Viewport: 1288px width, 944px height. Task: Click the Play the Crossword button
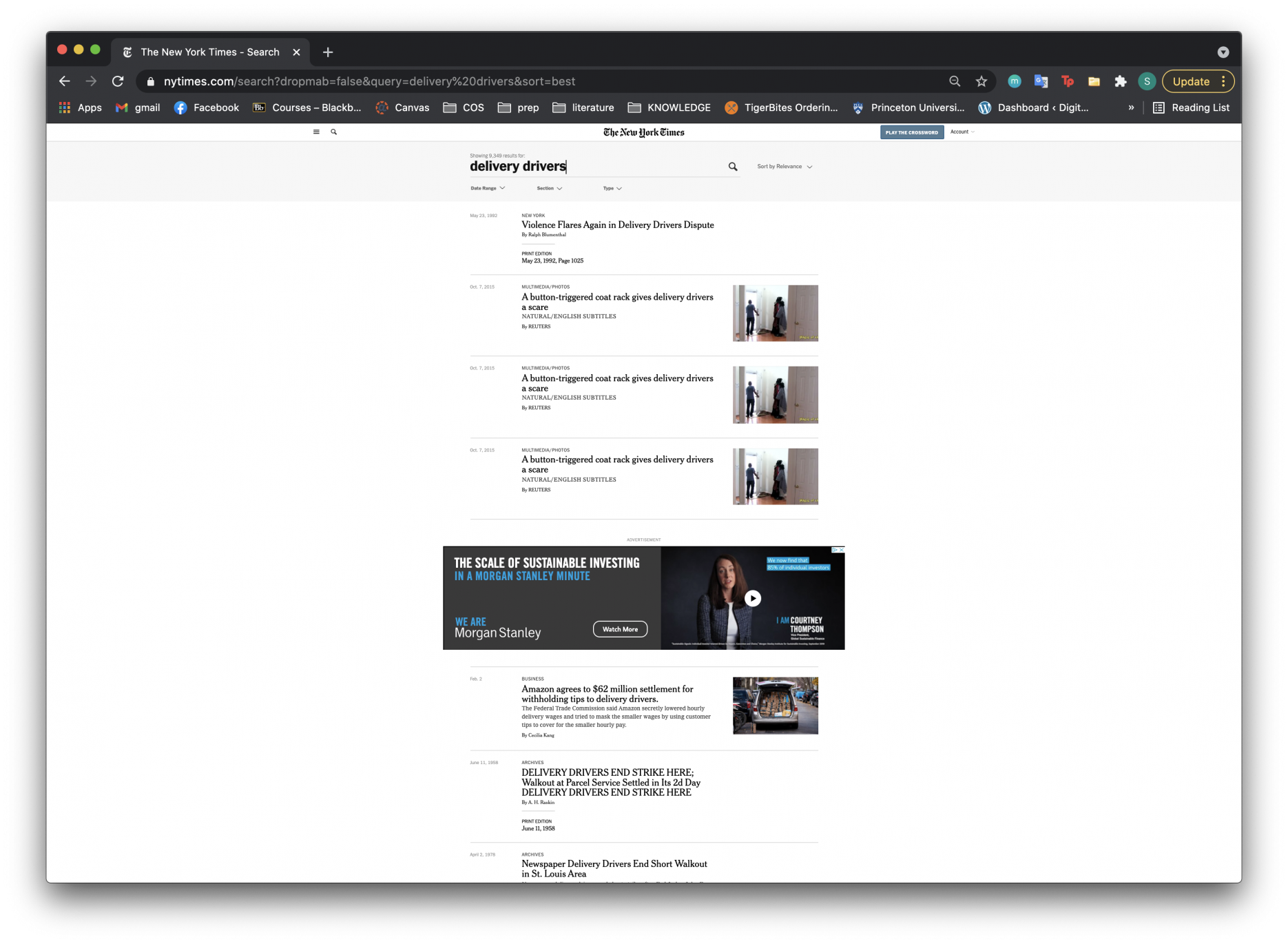click(912, 132)
